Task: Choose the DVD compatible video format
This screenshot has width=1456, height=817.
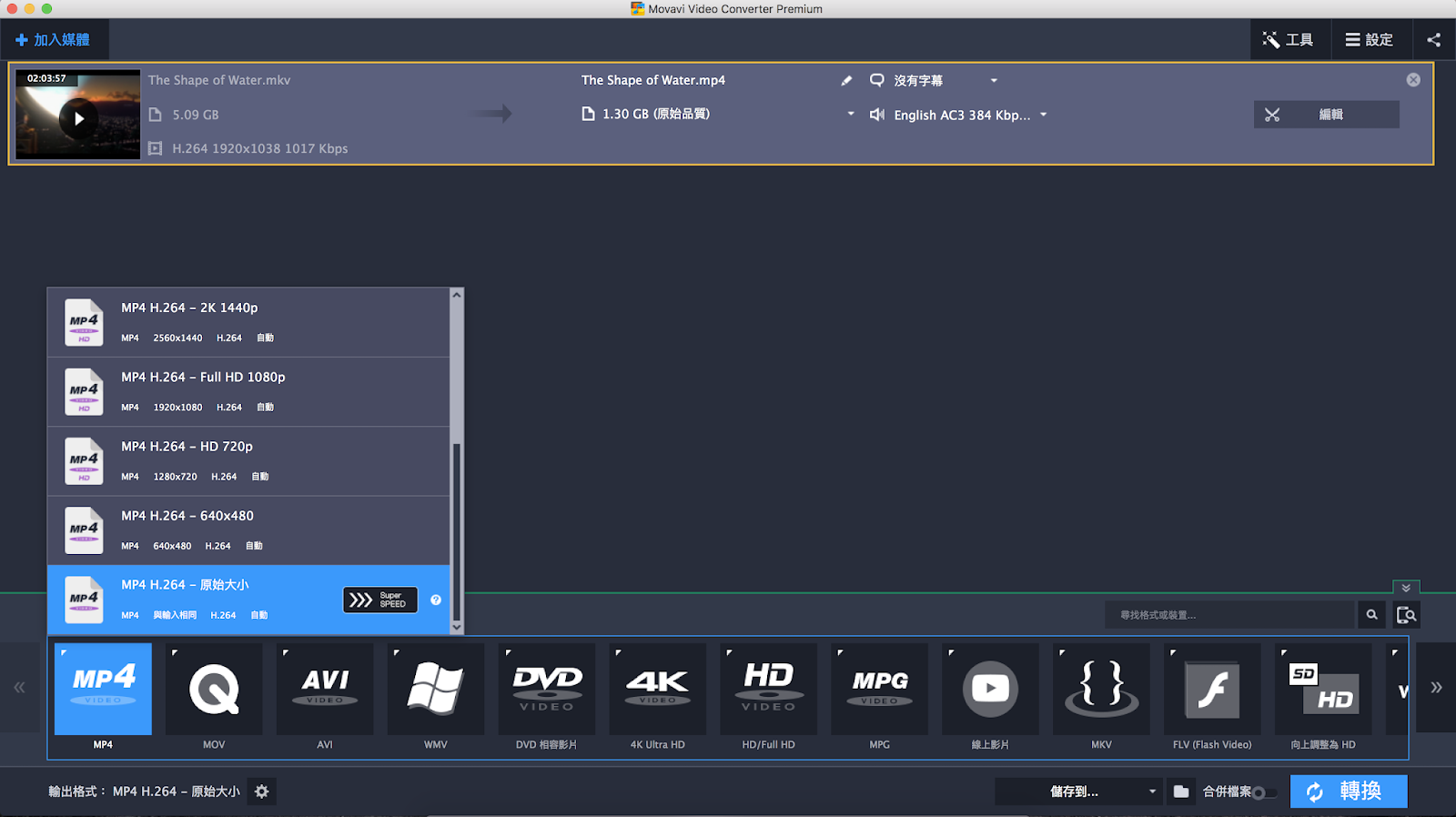Action: point(547,689)
